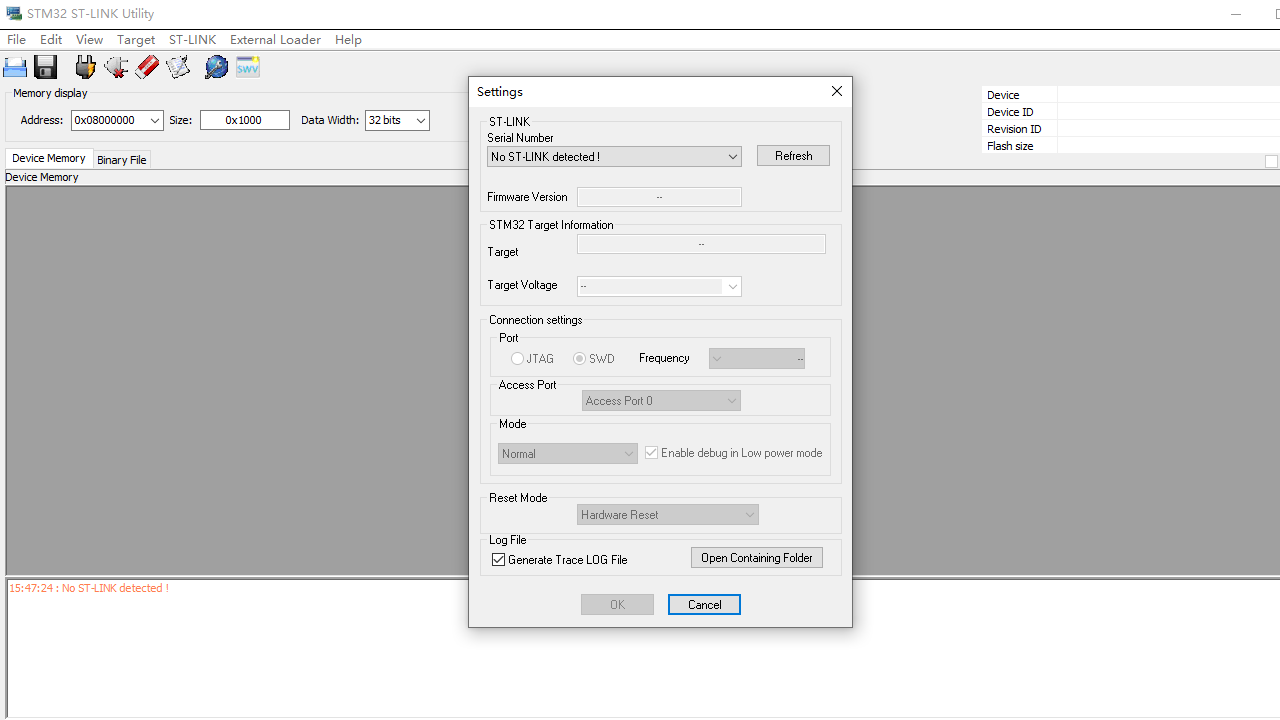Erase the chip
The image size is (1280, 720).
point(147,67)
